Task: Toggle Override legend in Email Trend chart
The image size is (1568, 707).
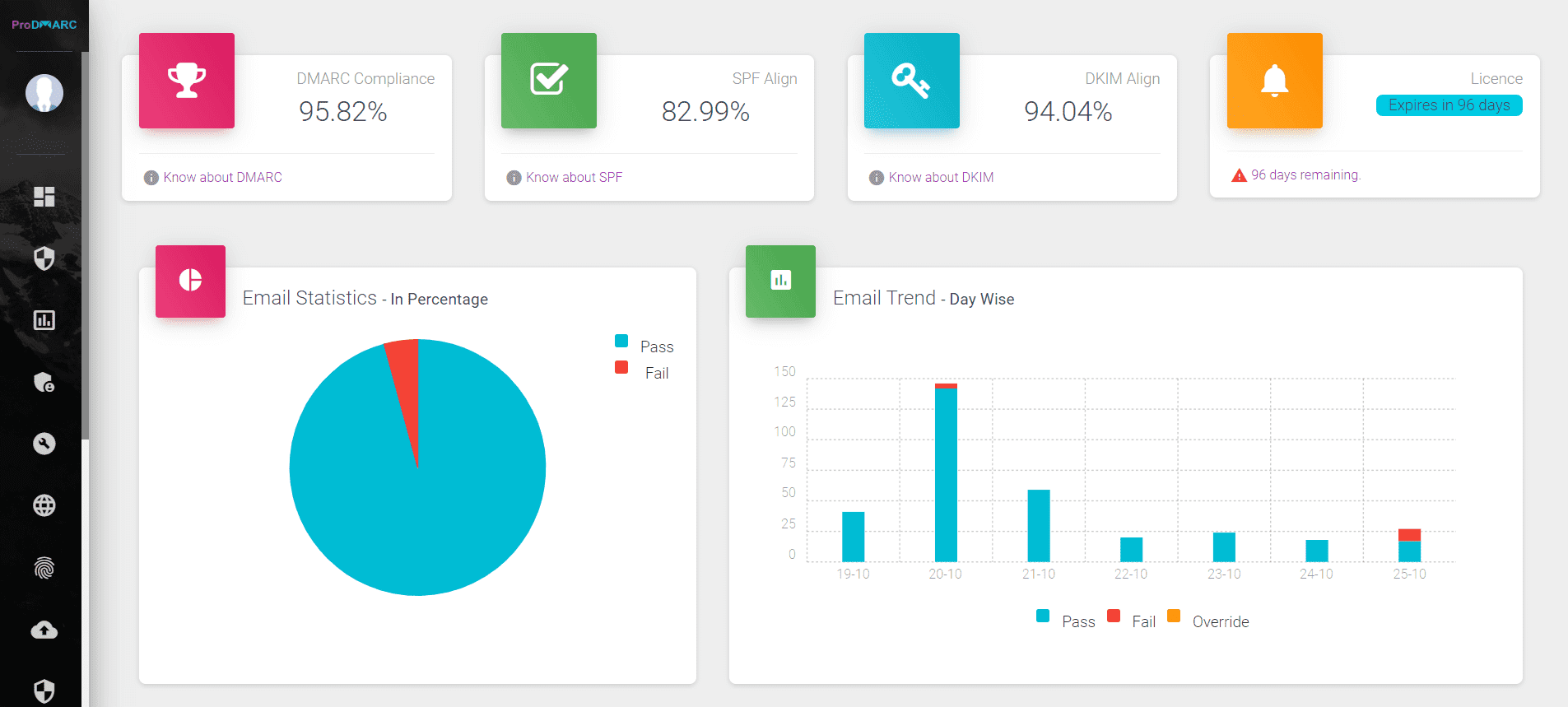Action: coord(1210,621)
